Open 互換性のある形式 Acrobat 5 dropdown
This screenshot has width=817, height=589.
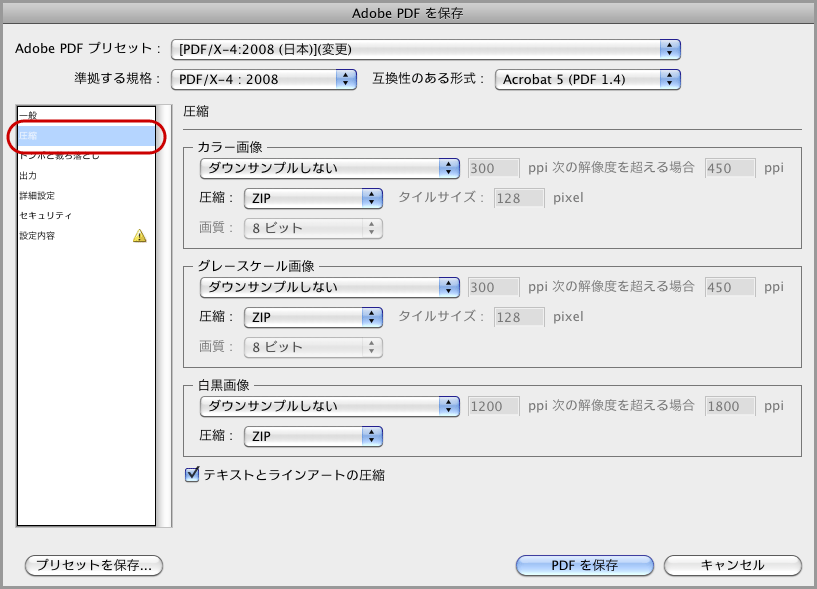coord(588,79)
